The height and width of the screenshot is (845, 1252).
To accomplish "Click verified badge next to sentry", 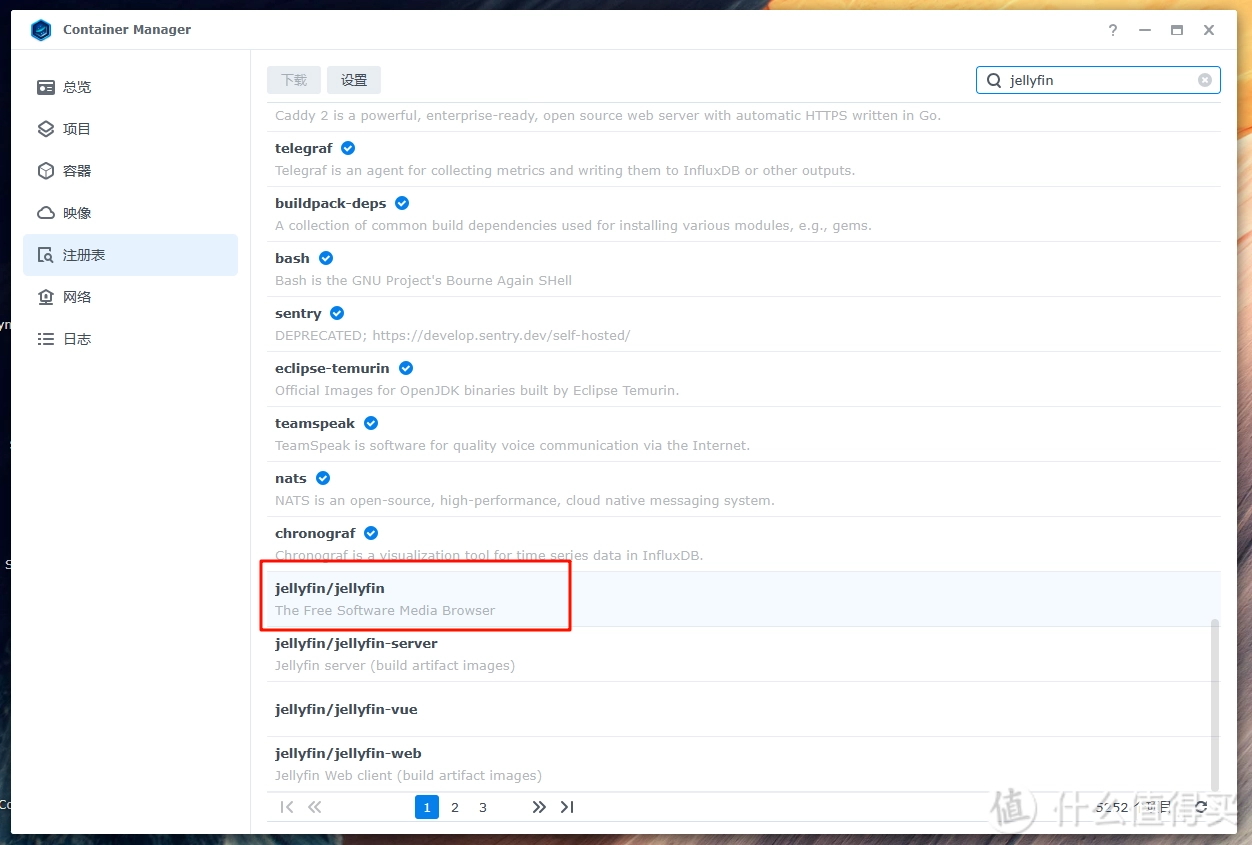I will point(337,313).
